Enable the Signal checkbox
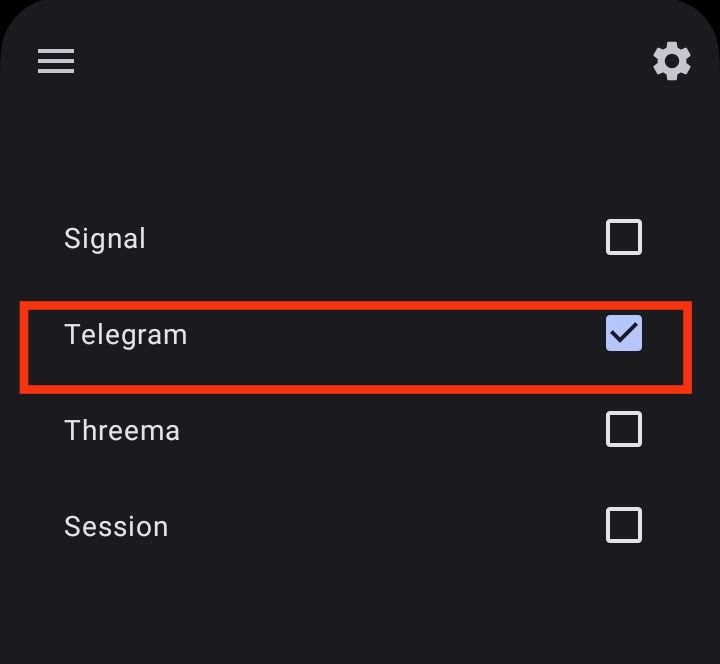This screenshot has width=720, height=664. coord(624,238)
